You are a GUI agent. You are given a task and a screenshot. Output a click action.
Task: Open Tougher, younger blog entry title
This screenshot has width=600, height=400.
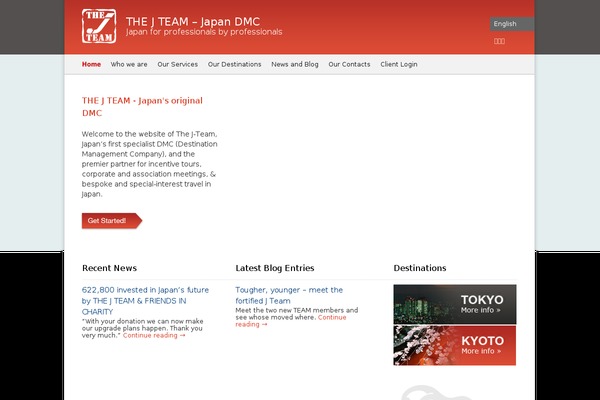click(289, 295)
